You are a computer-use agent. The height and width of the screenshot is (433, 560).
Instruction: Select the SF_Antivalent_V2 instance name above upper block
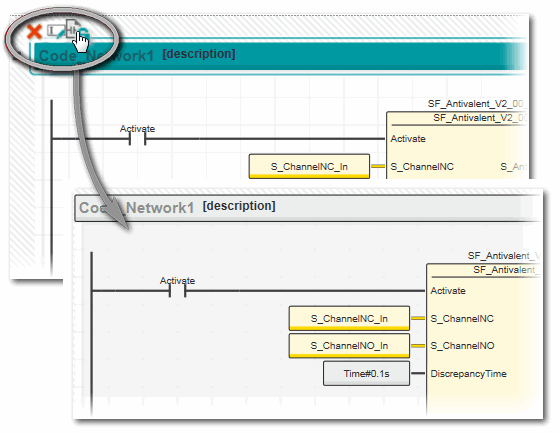[476, 104]
